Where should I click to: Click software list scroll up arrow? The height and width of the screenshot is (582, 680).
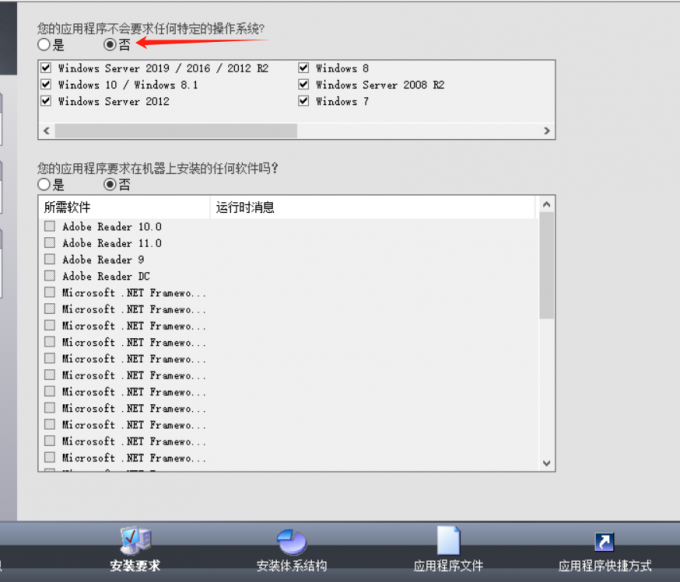point(546,205)
